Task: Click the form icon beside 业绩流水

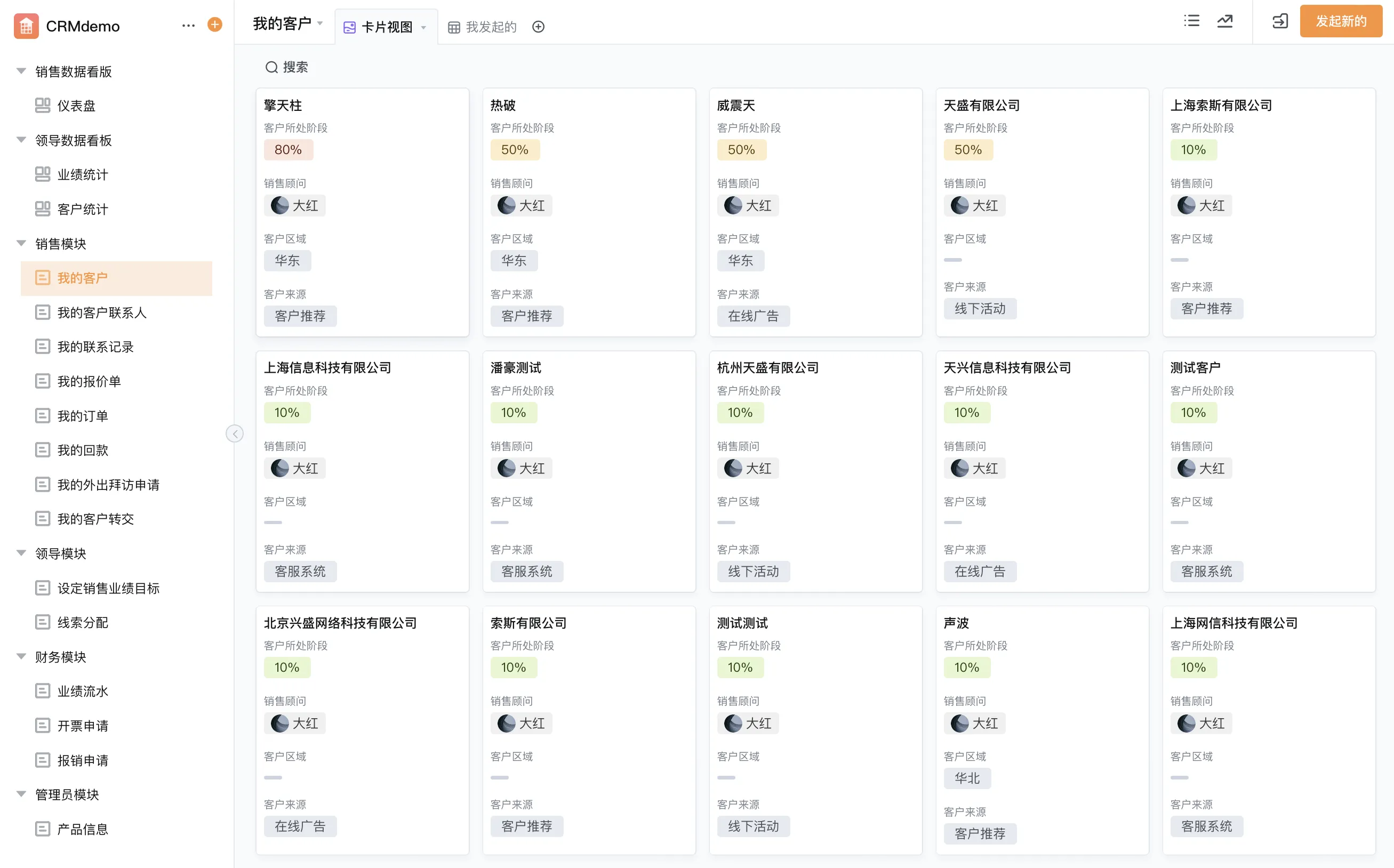Action: click(x=43, y=691)
